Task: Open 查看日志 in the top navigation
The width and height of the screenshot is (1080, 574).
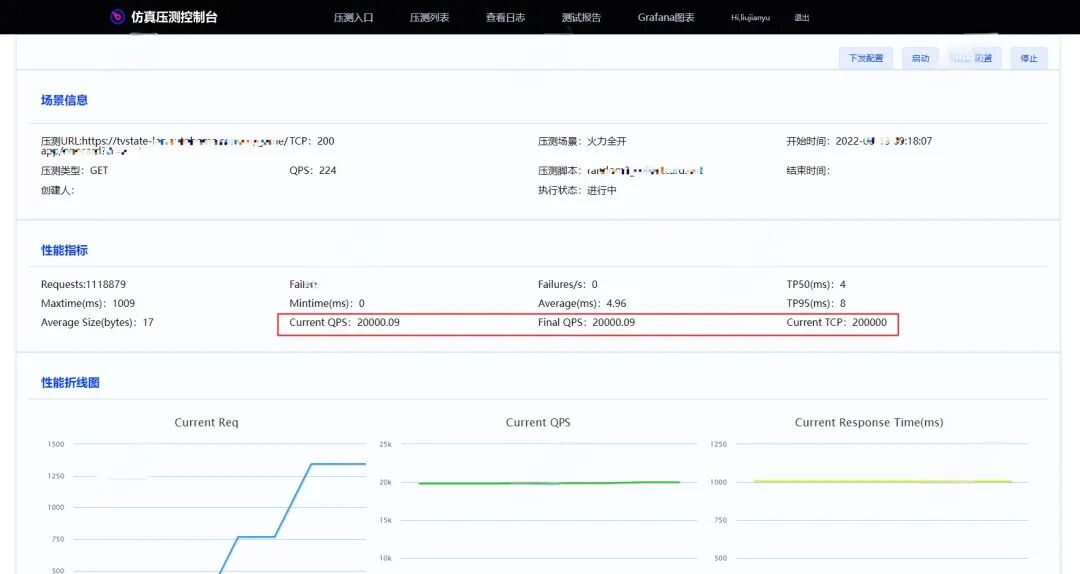Action: [505, 17]
